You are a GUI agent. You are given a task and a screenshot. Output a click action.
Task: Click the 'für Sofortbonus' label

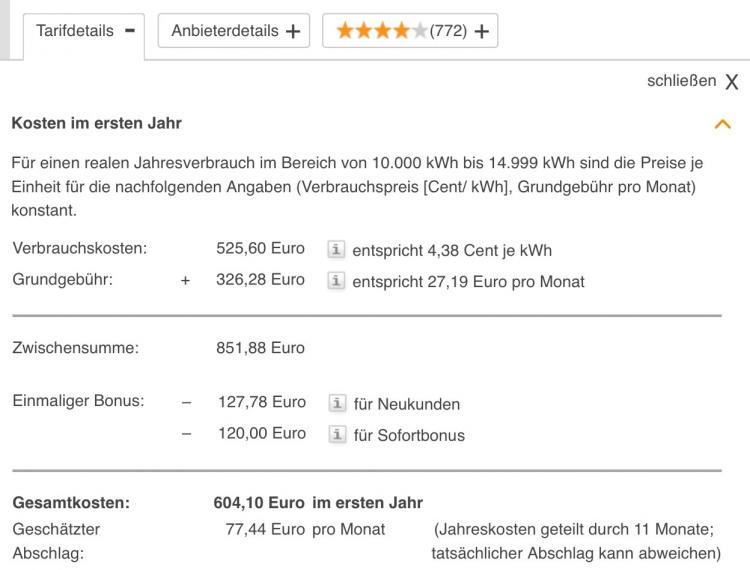[409, 435]
